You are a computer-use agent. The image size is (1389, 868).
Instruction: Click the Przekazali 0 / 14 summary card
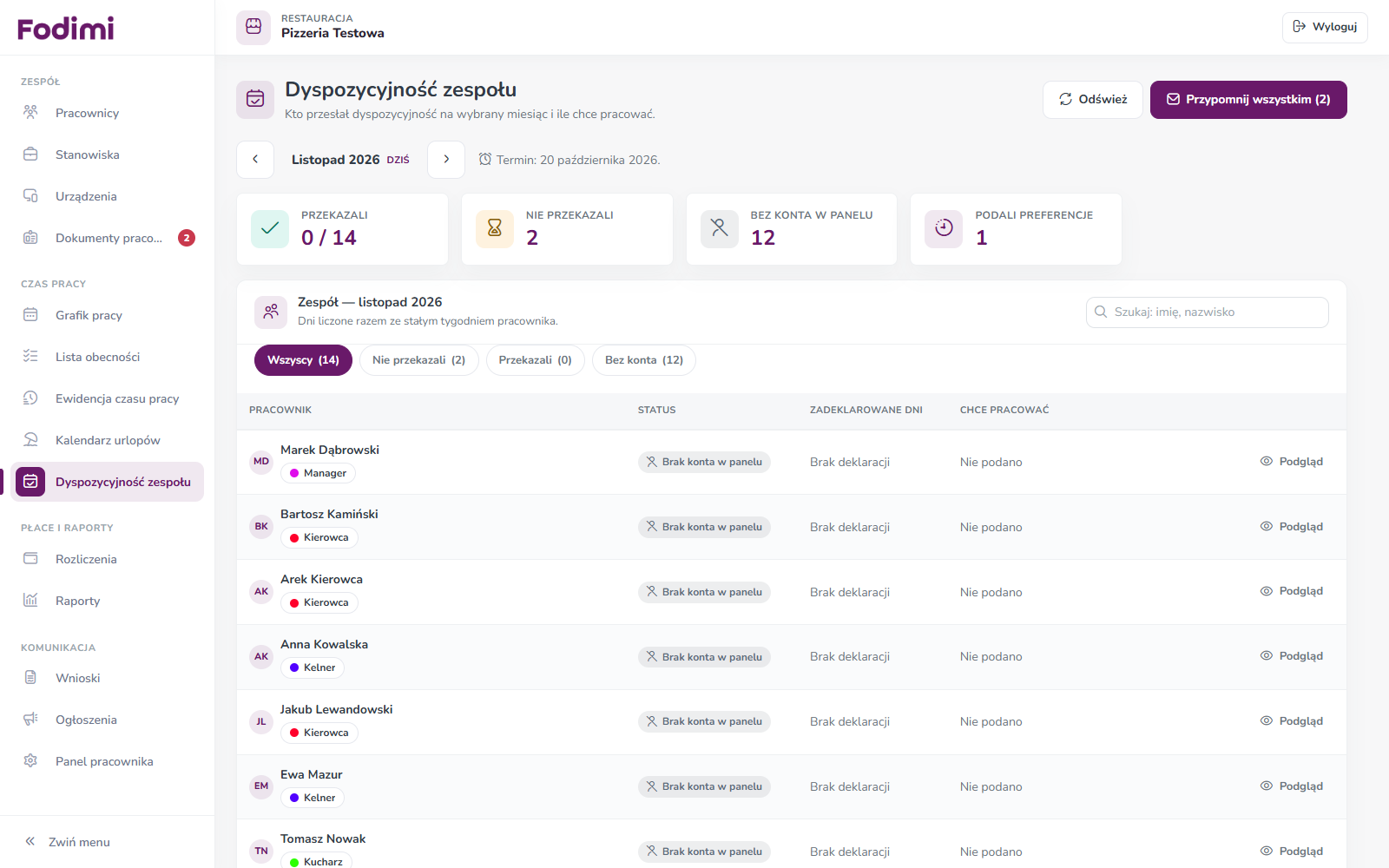[x=342, y=229]
